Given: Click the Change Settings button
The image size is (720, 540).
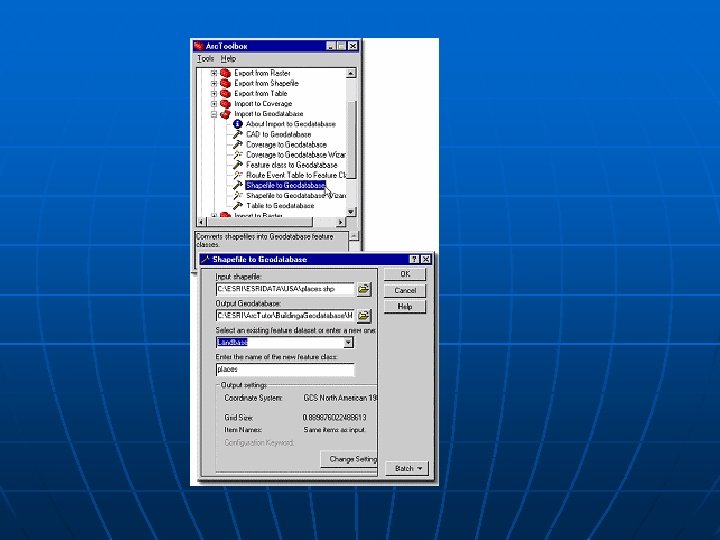Looking at the screenshot, I should [349, 459].
